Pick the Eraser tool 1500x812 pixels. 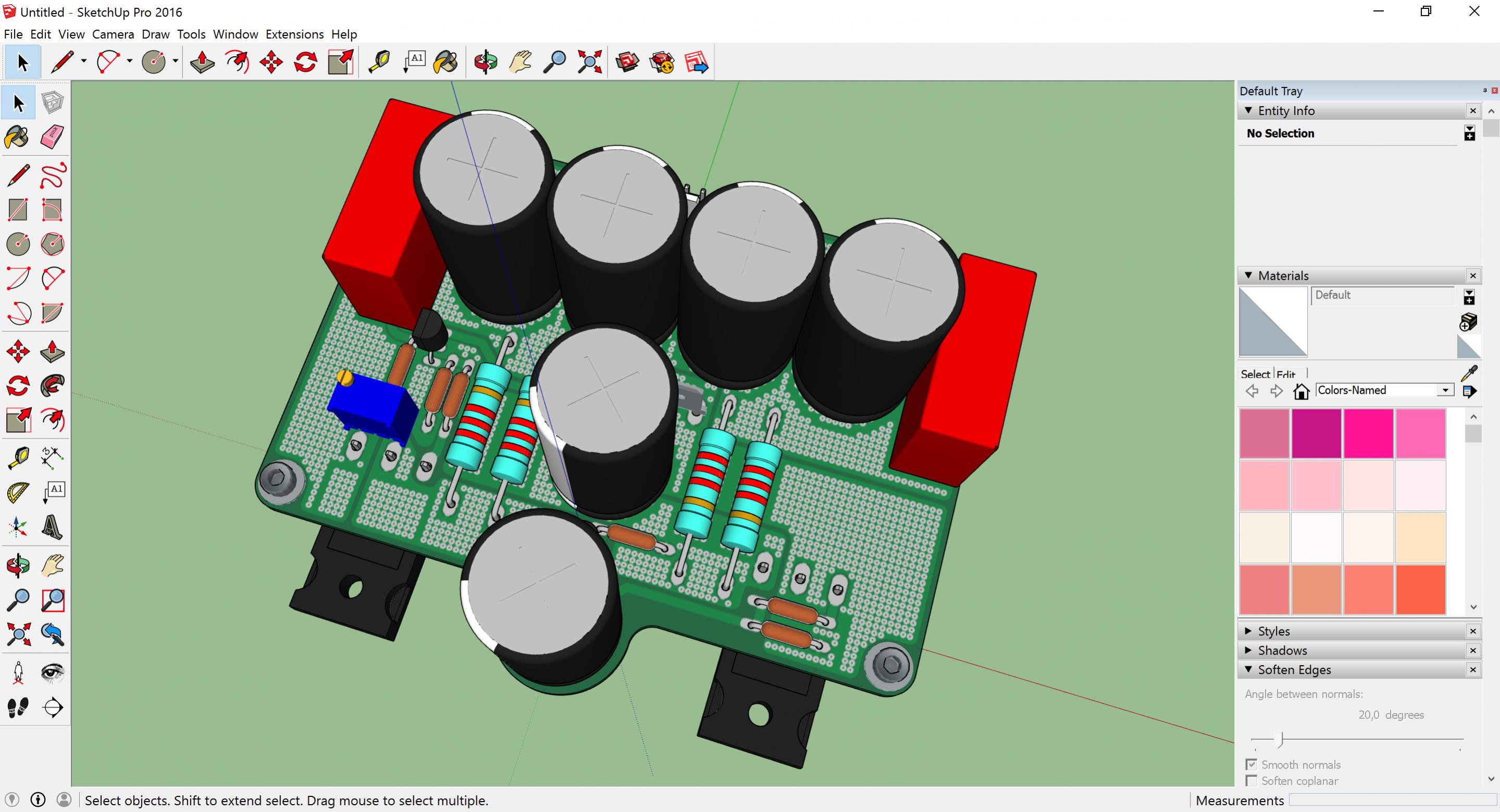click(x=53, y=138)
